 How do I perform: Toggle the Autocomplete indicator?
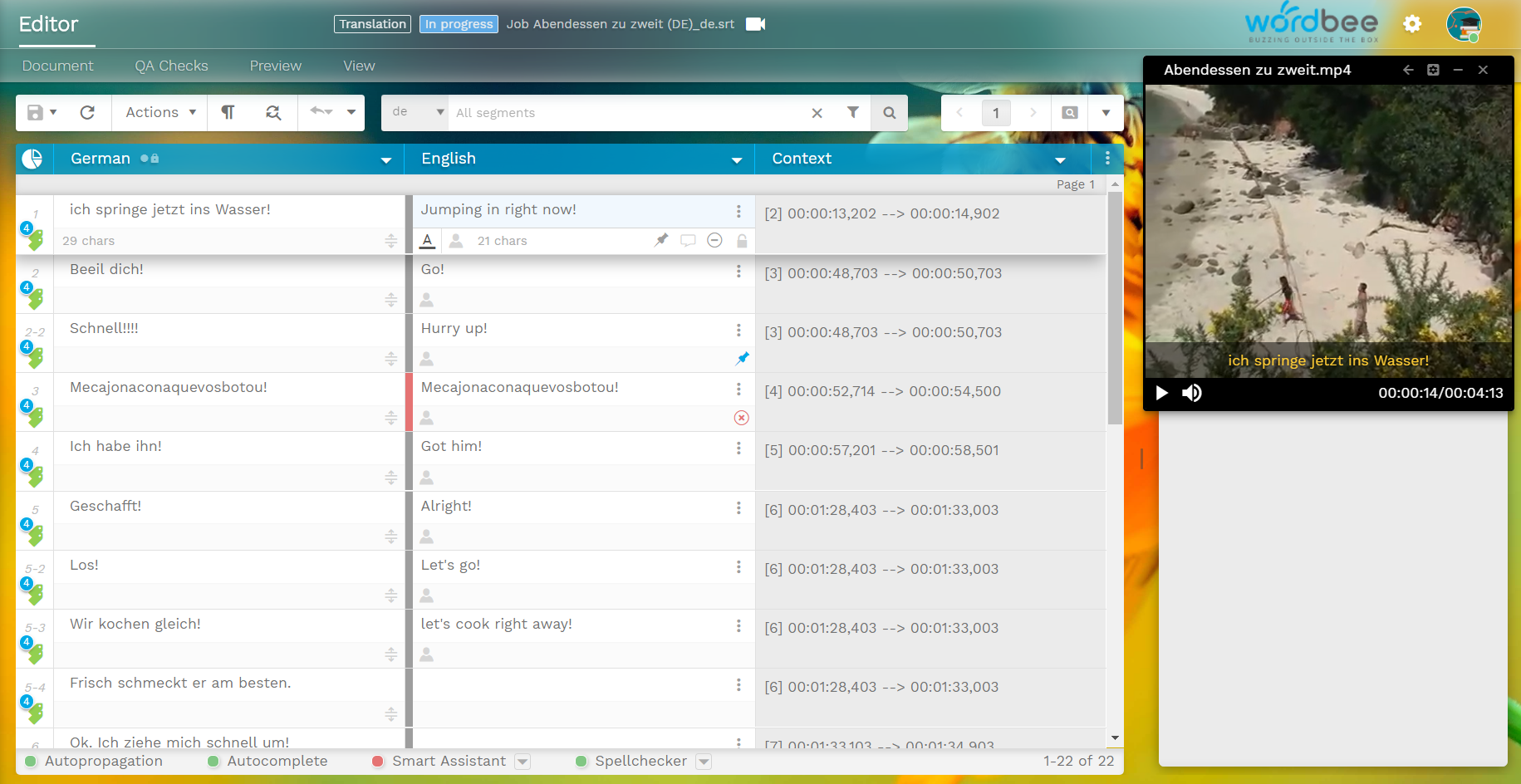tap(213, 761)
